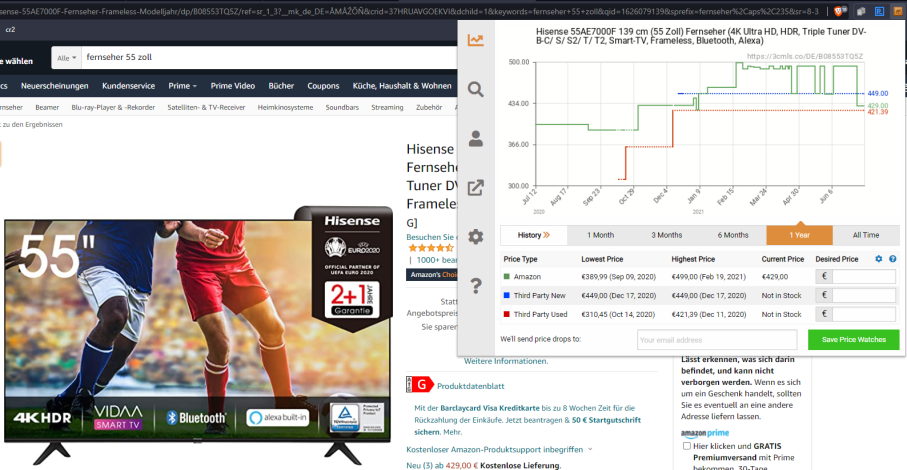Viewport: 907px width, 470px height.
Task: Click the Brave shield icon in address bar
Action: click(x=838, y=11)
